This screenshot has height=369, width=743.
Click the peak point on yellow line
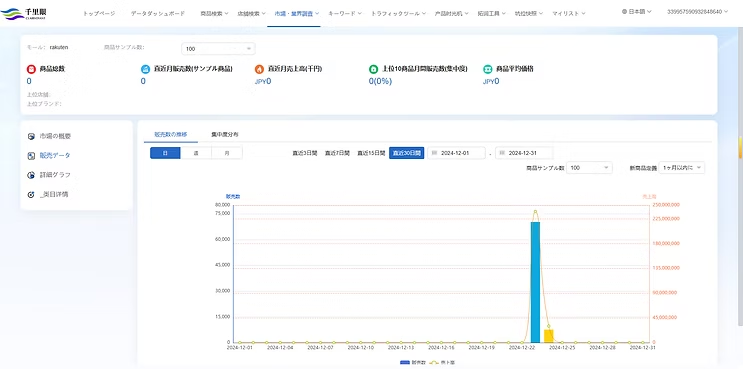pyautogui.click(x=535, y=212)
